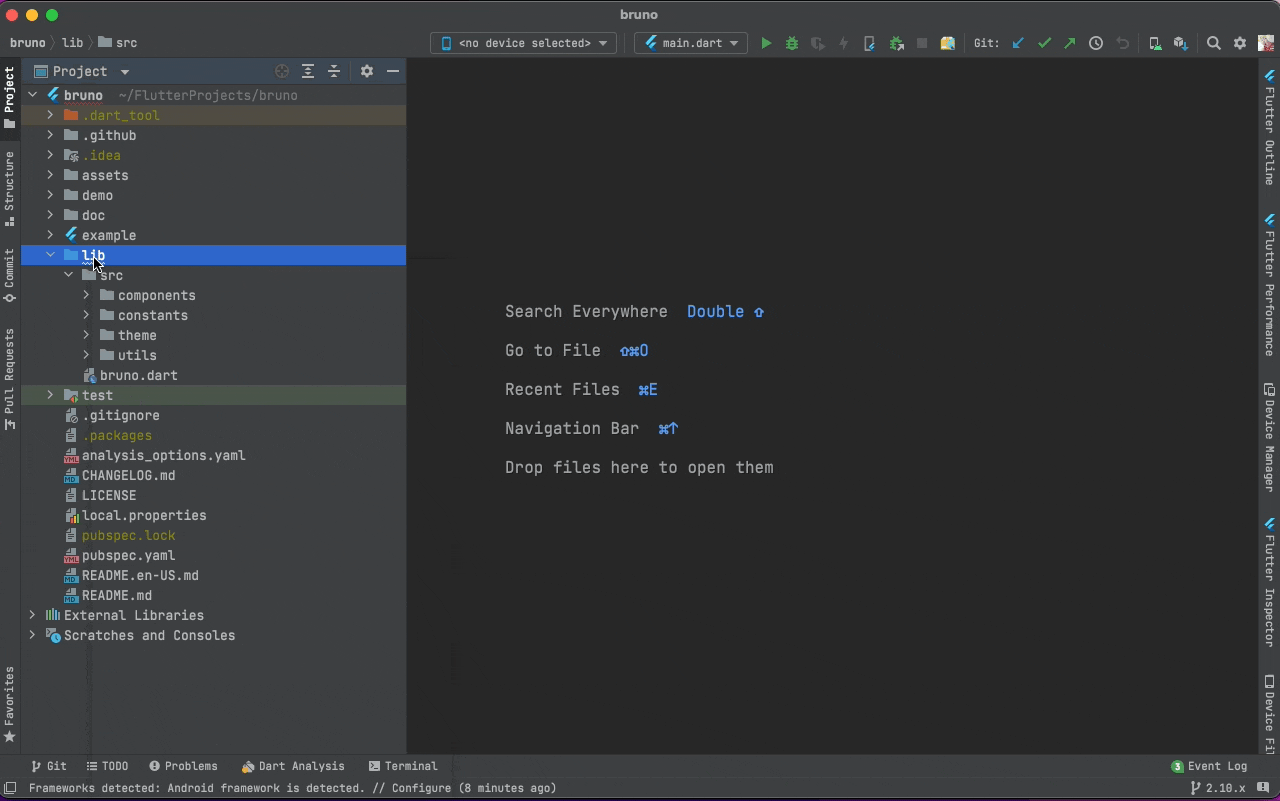Screen dimensions: 1280x801
Task: Click the Git Push arrow icon
Action: coord(1070,43)
